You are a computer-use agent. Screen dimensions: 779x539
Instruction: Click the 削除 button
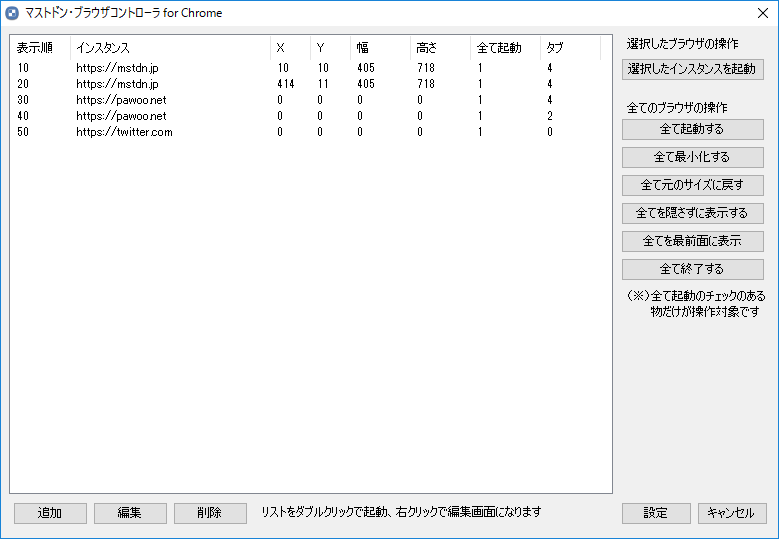[210, 513]
